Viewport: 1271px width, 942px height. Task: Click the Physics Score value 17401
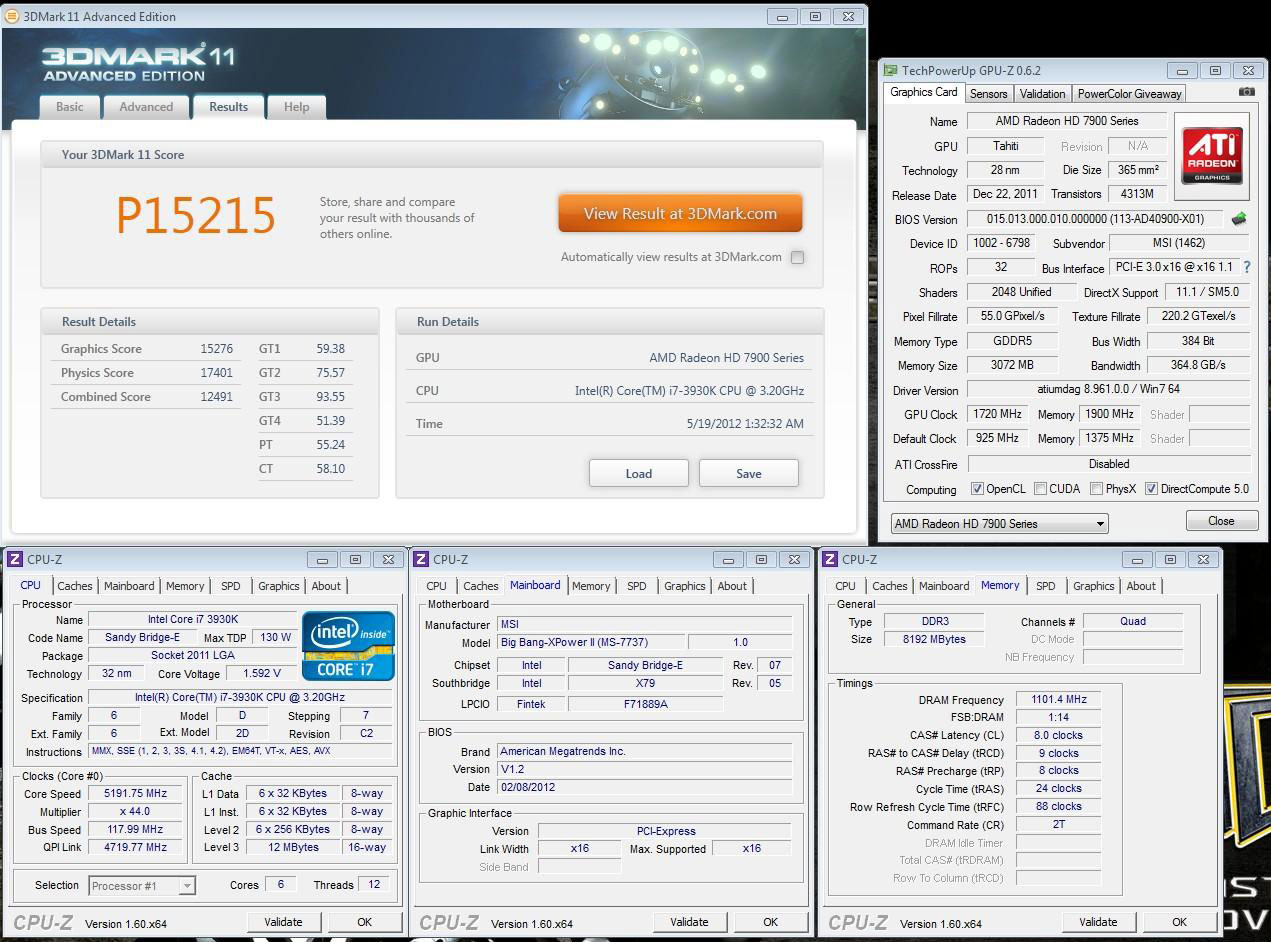click(x=216, y=373)
